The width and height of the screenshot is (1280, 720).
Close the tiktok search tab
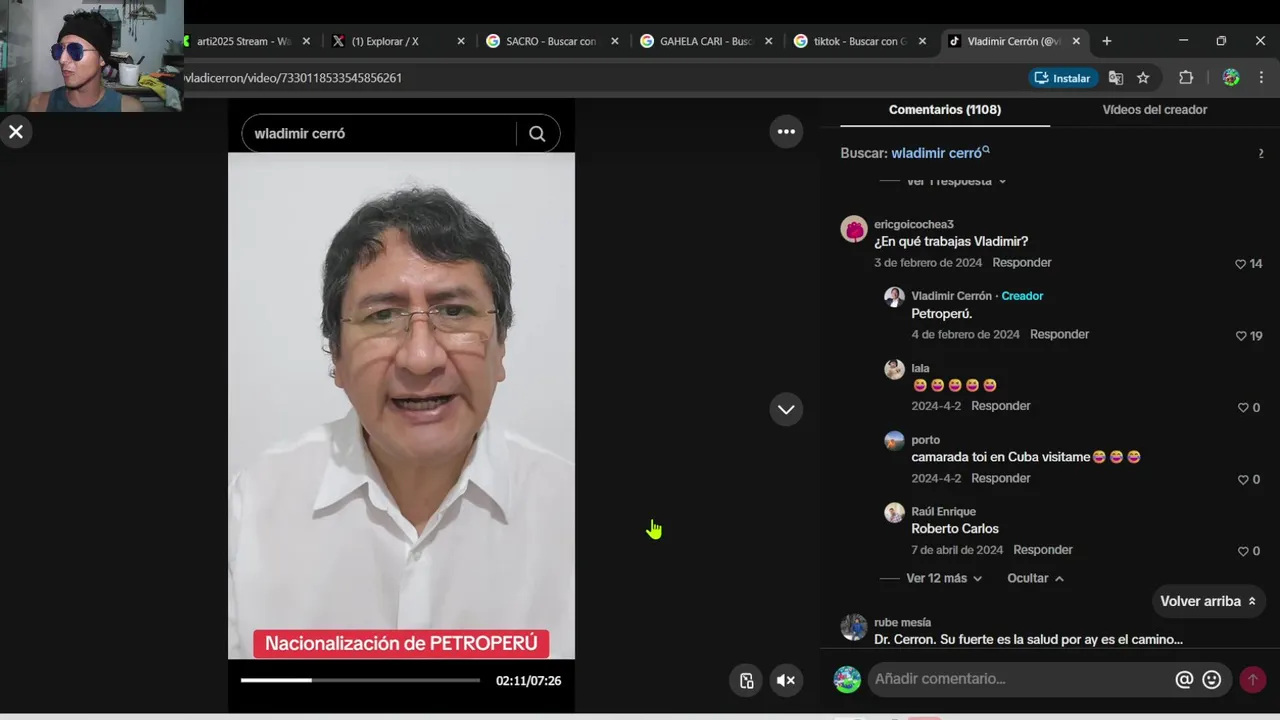click(923, 41)
